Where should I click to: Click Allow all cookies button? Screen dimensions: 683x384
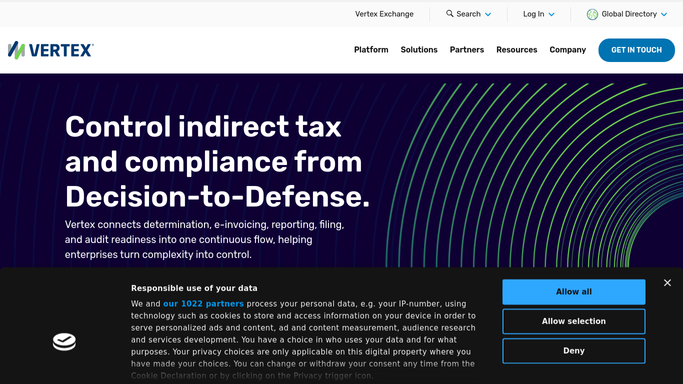[x=574, y=292]
